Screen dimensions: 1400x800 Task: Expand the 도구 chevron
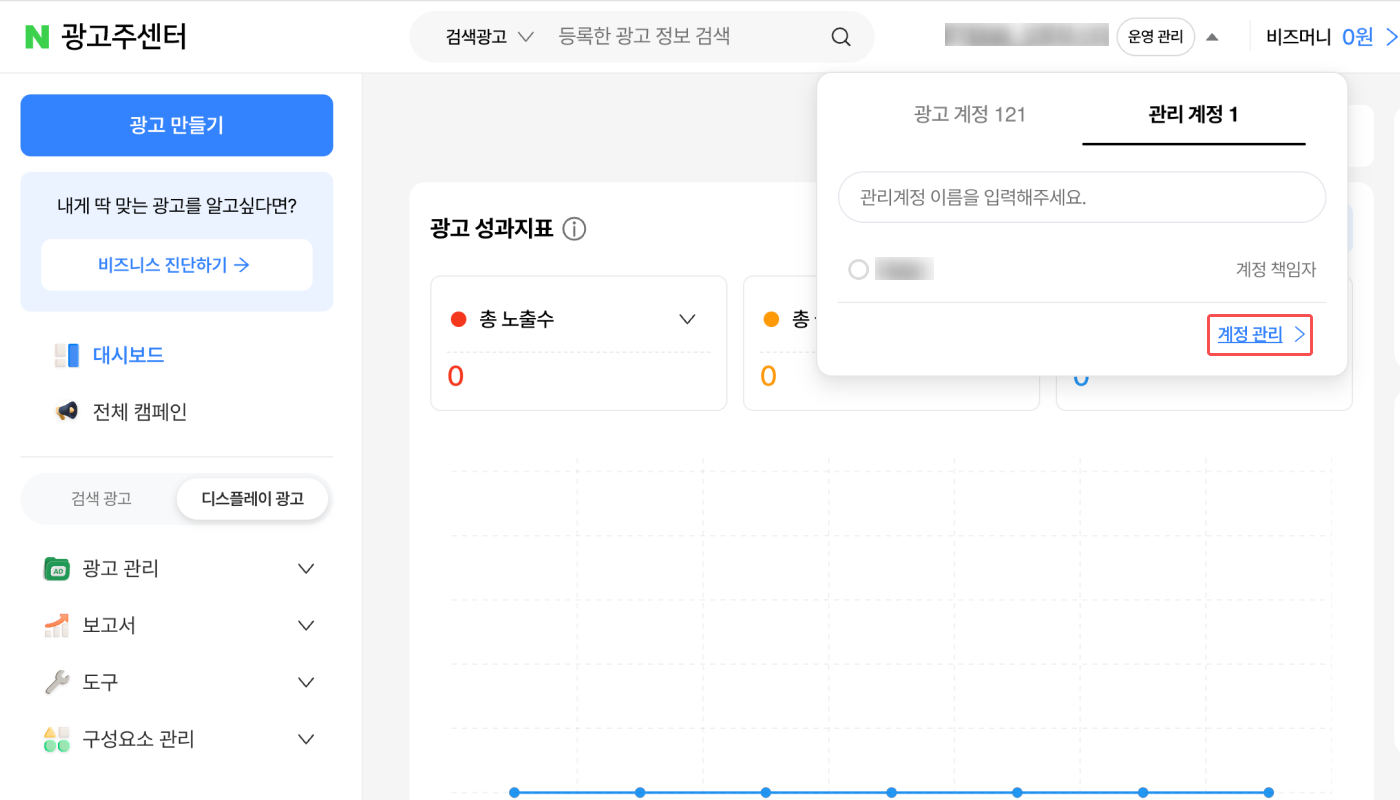[307, 683]
